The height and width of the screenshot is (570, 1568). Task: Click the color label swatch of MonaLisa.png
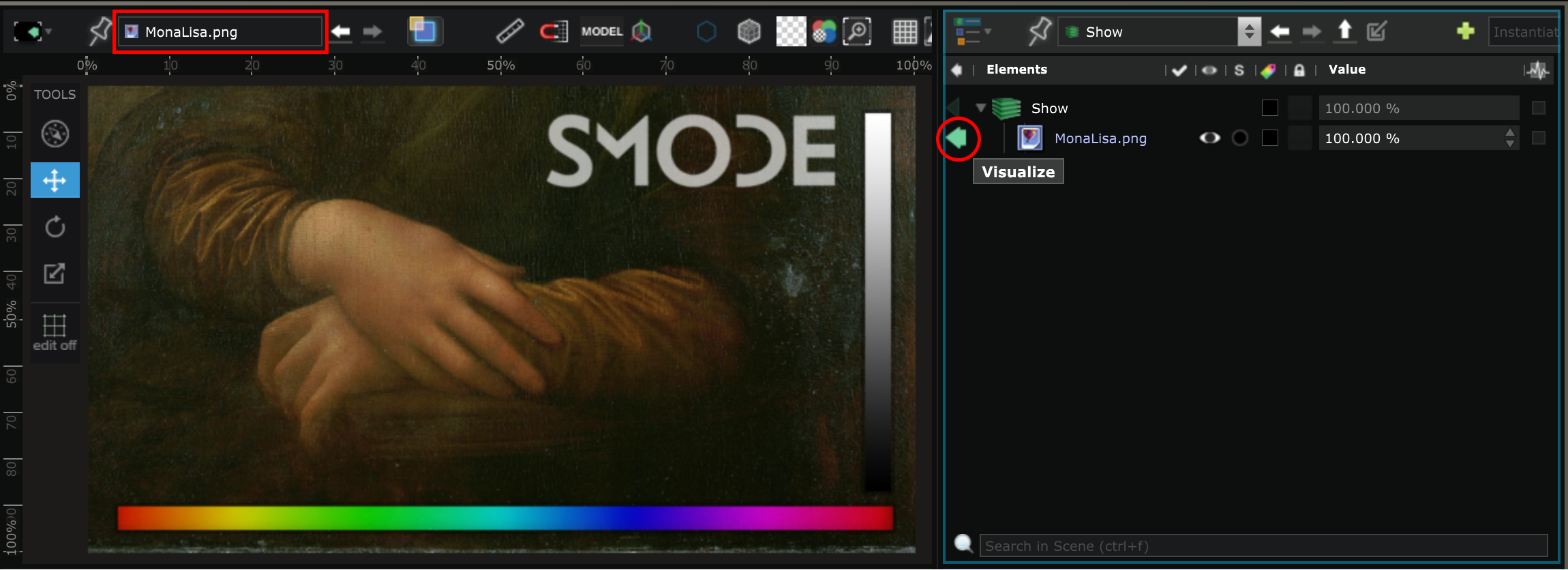(x=1269, y=138)
